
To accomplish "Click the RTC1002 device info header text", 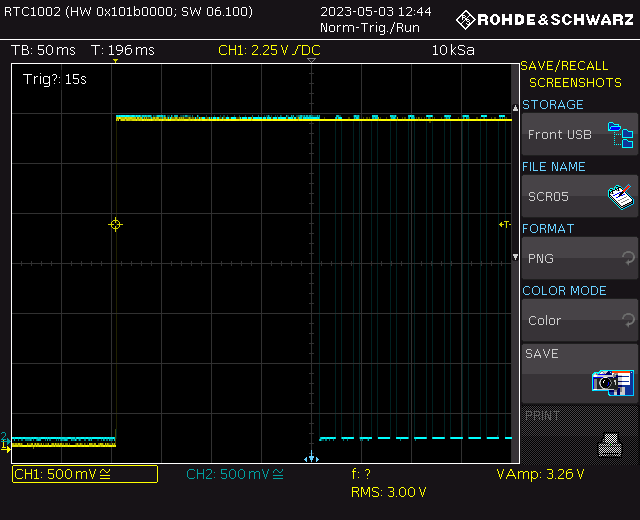I will [x=128, y=11].
